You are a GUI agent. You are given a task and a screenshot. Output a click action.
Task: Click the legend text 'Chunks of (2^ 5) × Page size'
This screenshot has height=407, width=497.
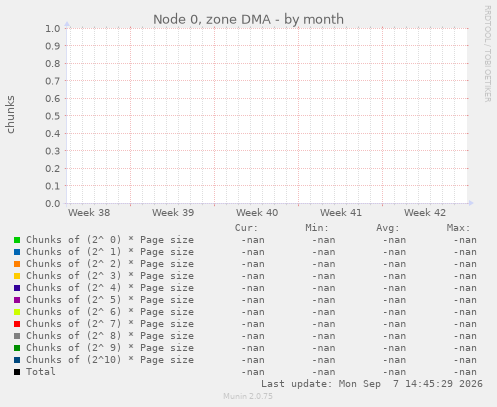(x=110, y=300)
